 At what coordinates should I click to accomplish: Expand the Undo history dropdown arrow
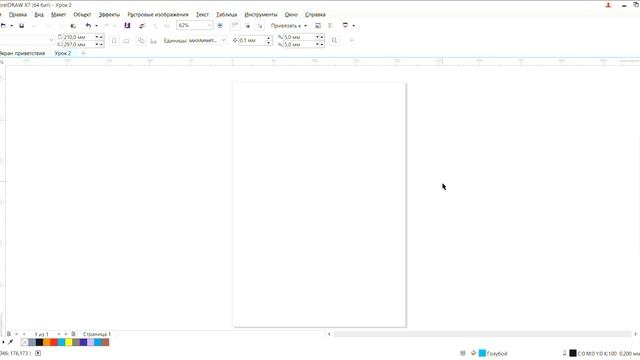click(x=96, y=26)
